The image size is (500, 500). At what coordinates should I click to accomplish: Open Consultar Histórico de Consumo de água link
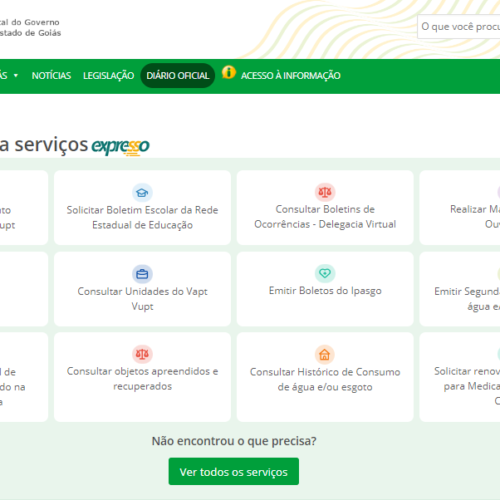click(x=325, y=377)
